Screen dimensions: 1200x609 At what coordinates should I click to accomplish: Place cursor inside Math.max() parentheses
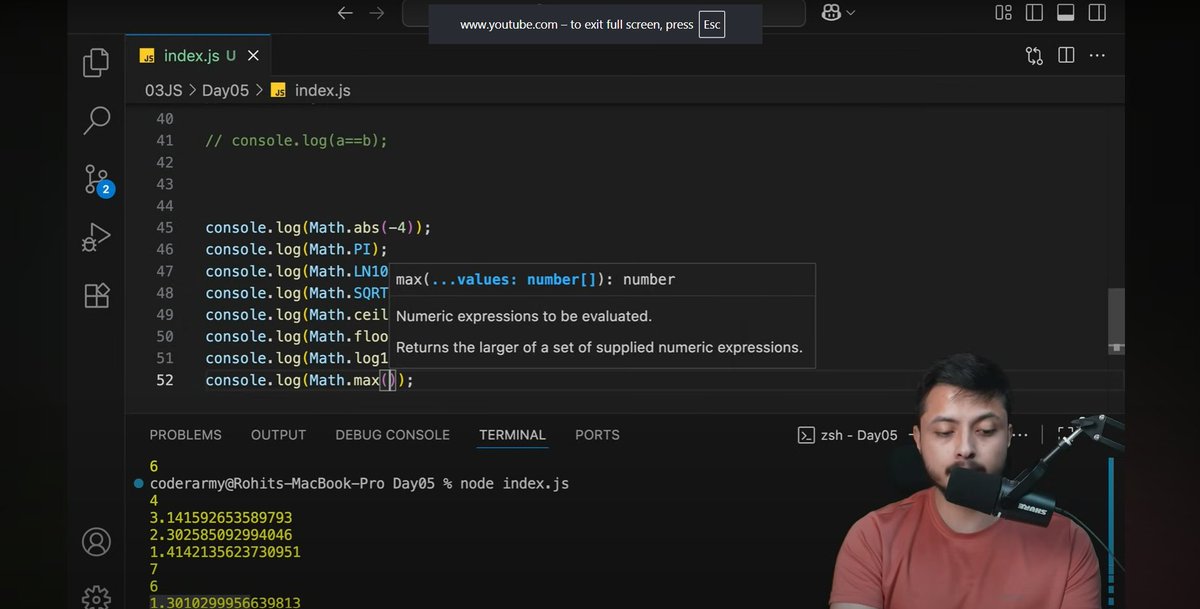coord(389,380)
